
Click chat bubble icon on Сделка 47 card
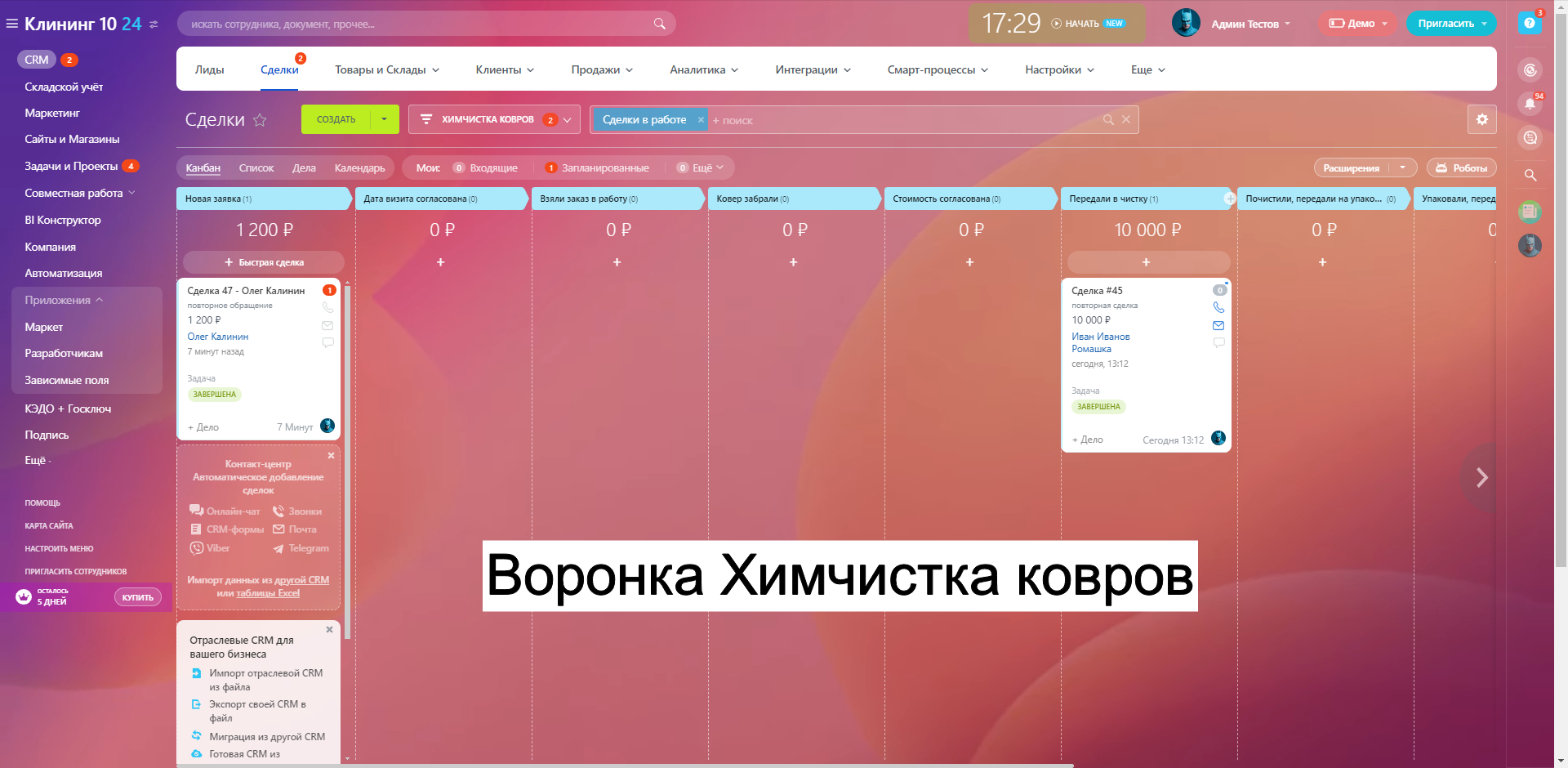coord(327,343)
